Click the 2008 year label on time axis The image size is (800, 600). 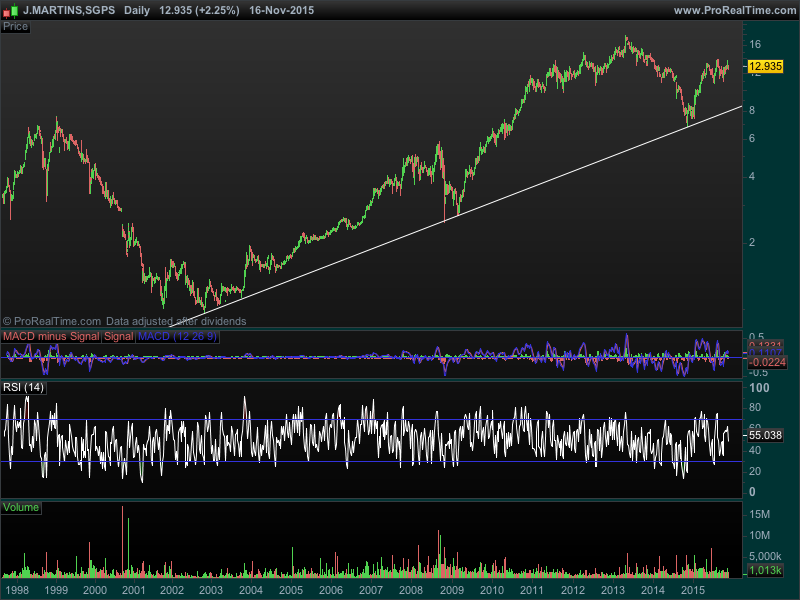(411, 590)
